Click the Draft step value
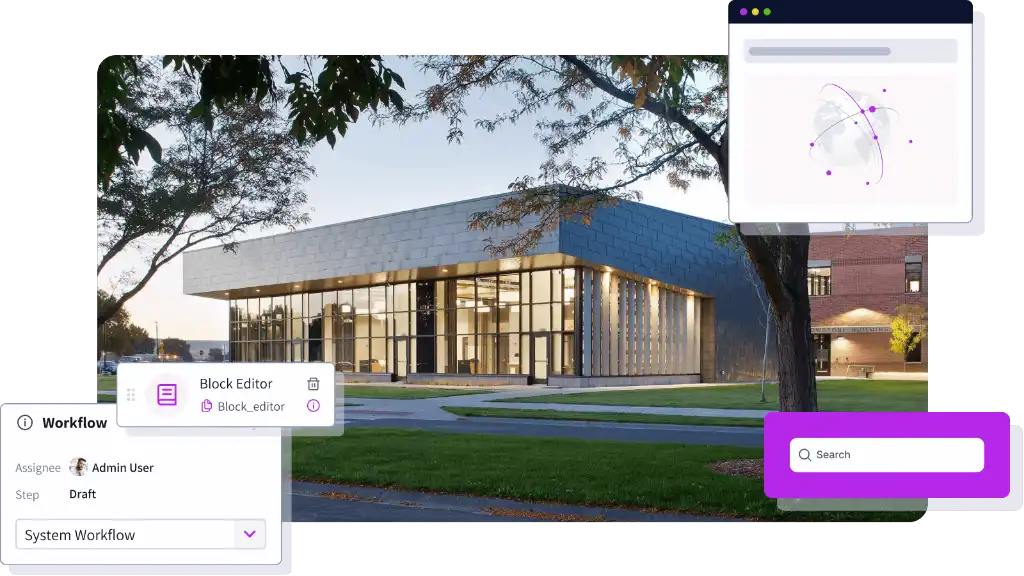This screenshot has height=576, width=1024. (83, 494)
